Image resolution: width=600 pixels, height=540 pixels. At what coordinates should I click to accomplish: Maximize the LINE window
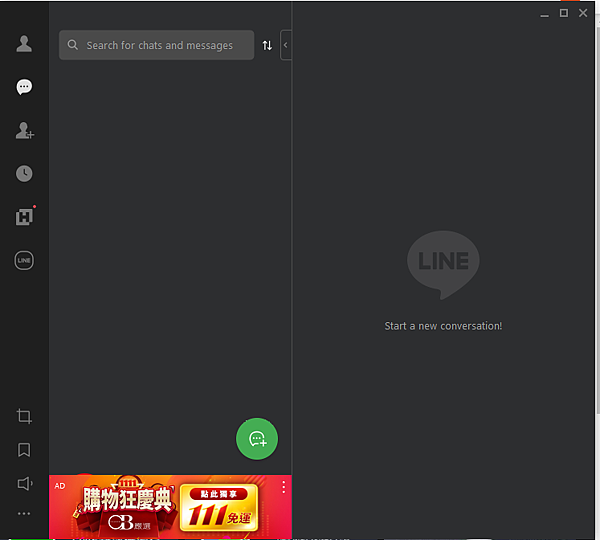564,13
